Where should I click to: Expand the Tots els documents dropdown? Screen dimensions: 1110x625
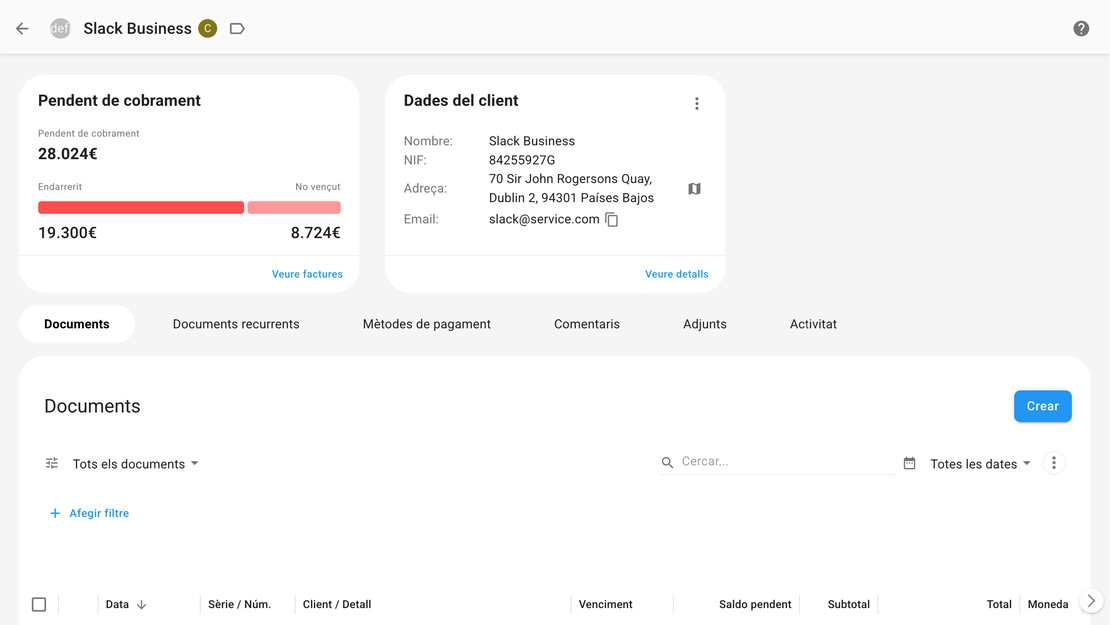[x=136, y=464]
